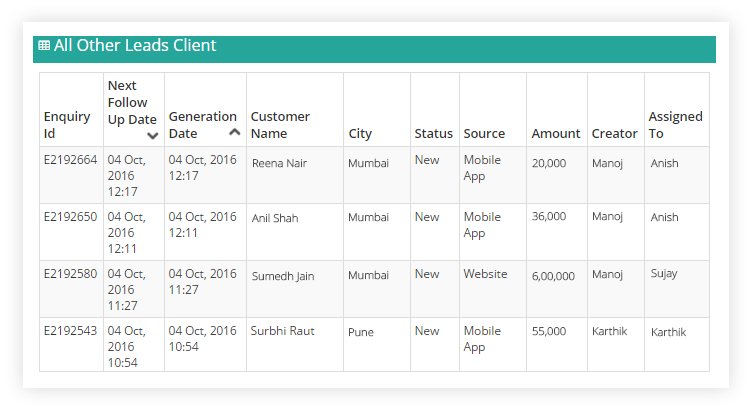Click the table grid icon beside title
This screenshot has width=750, height=409.
[x=44, y=45]
